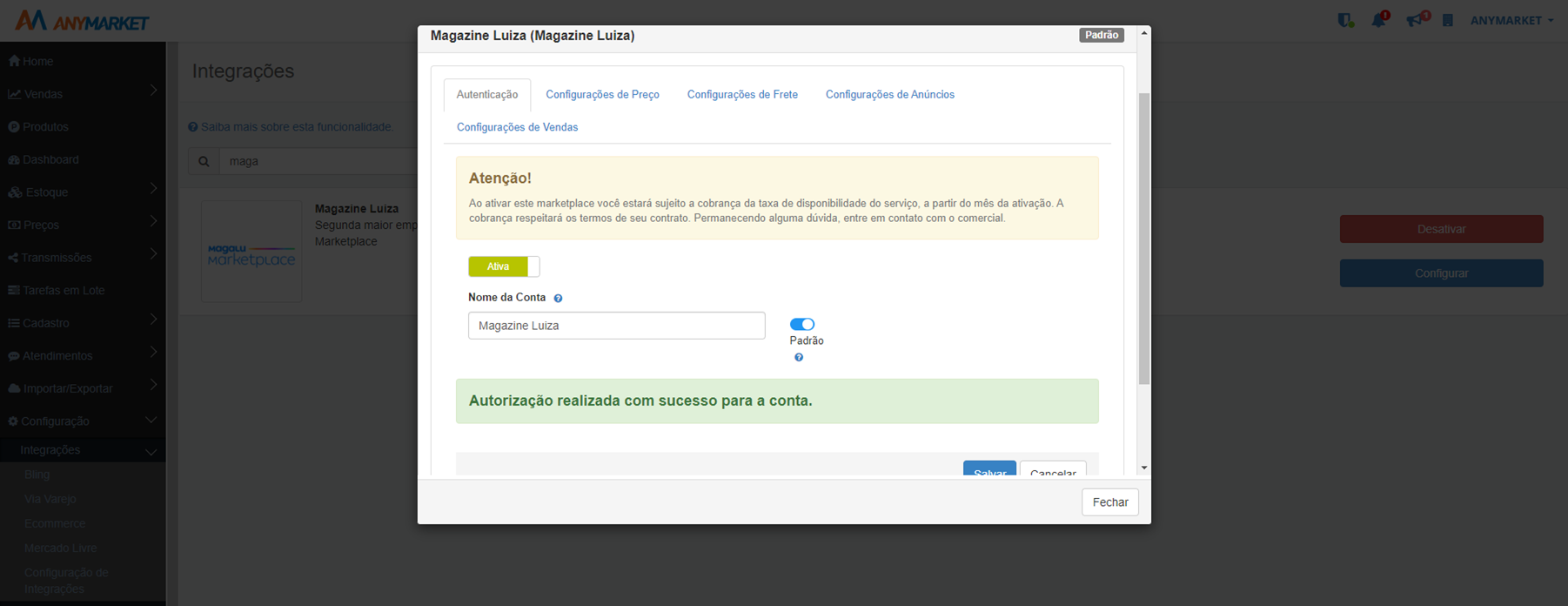Open the bell notifications icon
This screenshot has width=1568, height=606.
click(1379, 20)
